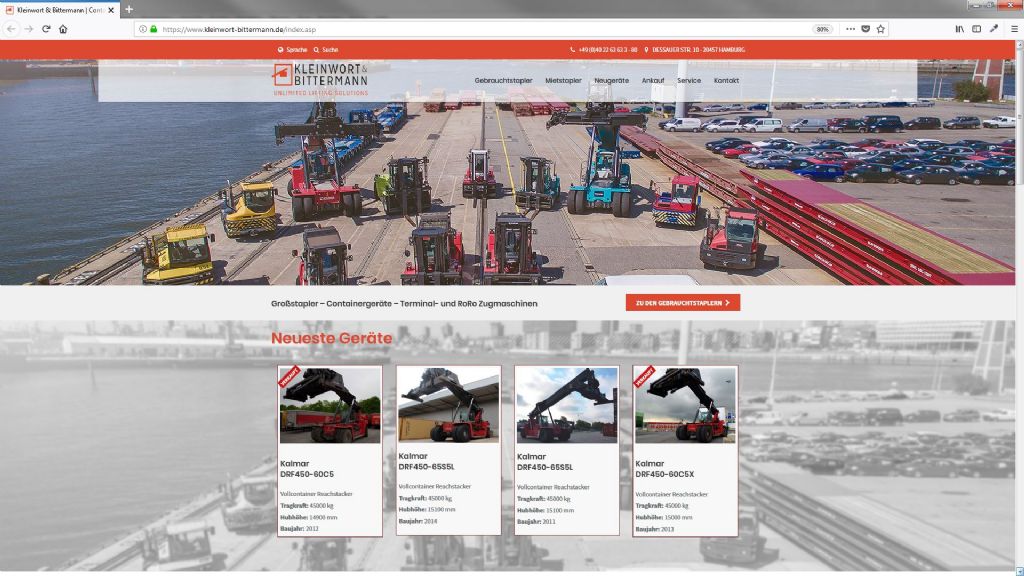
Task: Open the Library bookmarks icon
Action: click(959, 29)
